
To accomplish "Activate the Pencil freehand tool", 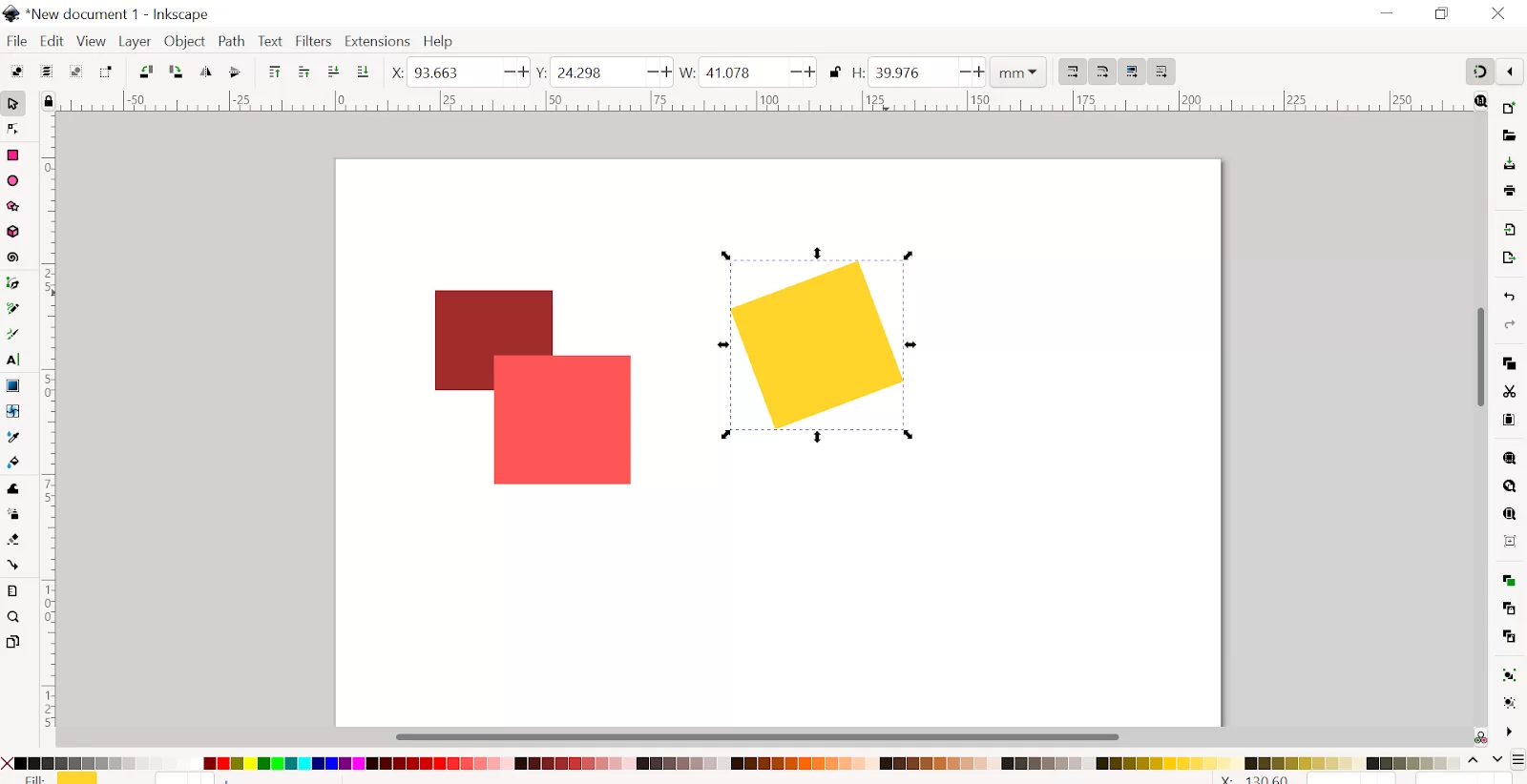I will [x=13, y=310].
